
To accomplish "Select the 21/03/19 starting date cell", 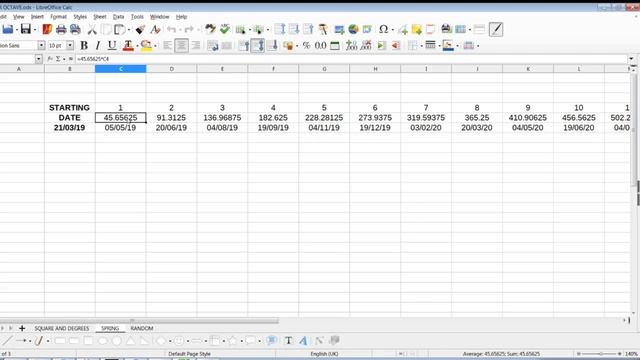I will [69, 128].
